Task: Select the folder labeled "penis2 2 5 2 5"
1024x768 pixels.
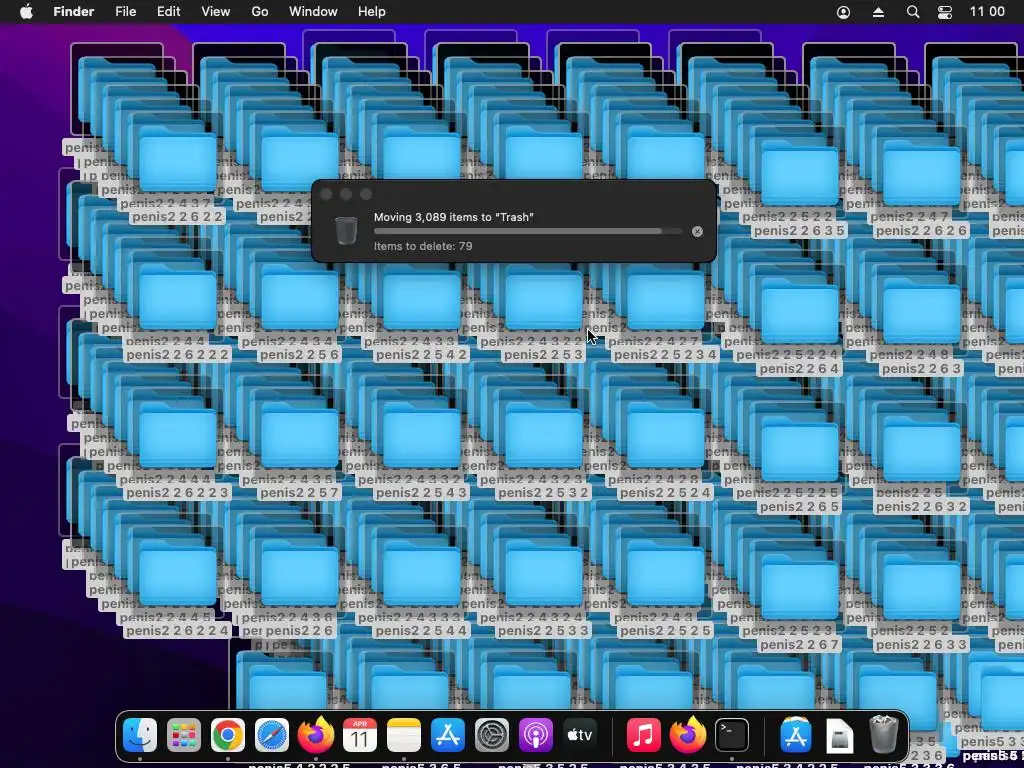Action: click(x=665, y=577)
